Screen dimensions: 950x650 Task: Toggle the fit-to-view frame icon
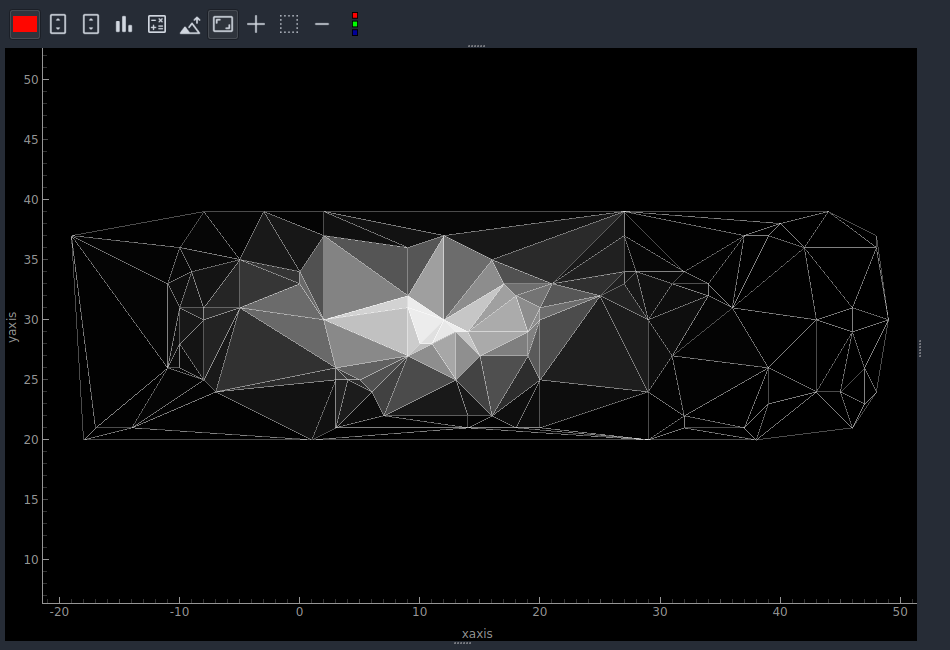click(x=223, y=25)
